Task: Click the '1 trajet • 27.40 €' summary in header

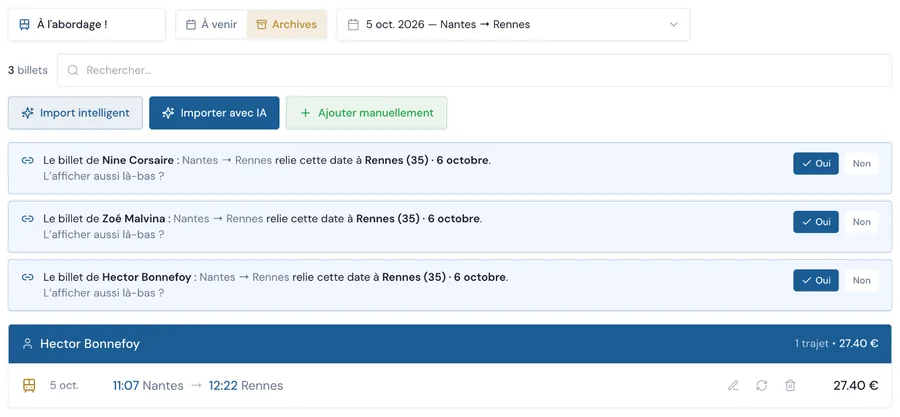Action: pyautogui.click(x=836, y=344)
